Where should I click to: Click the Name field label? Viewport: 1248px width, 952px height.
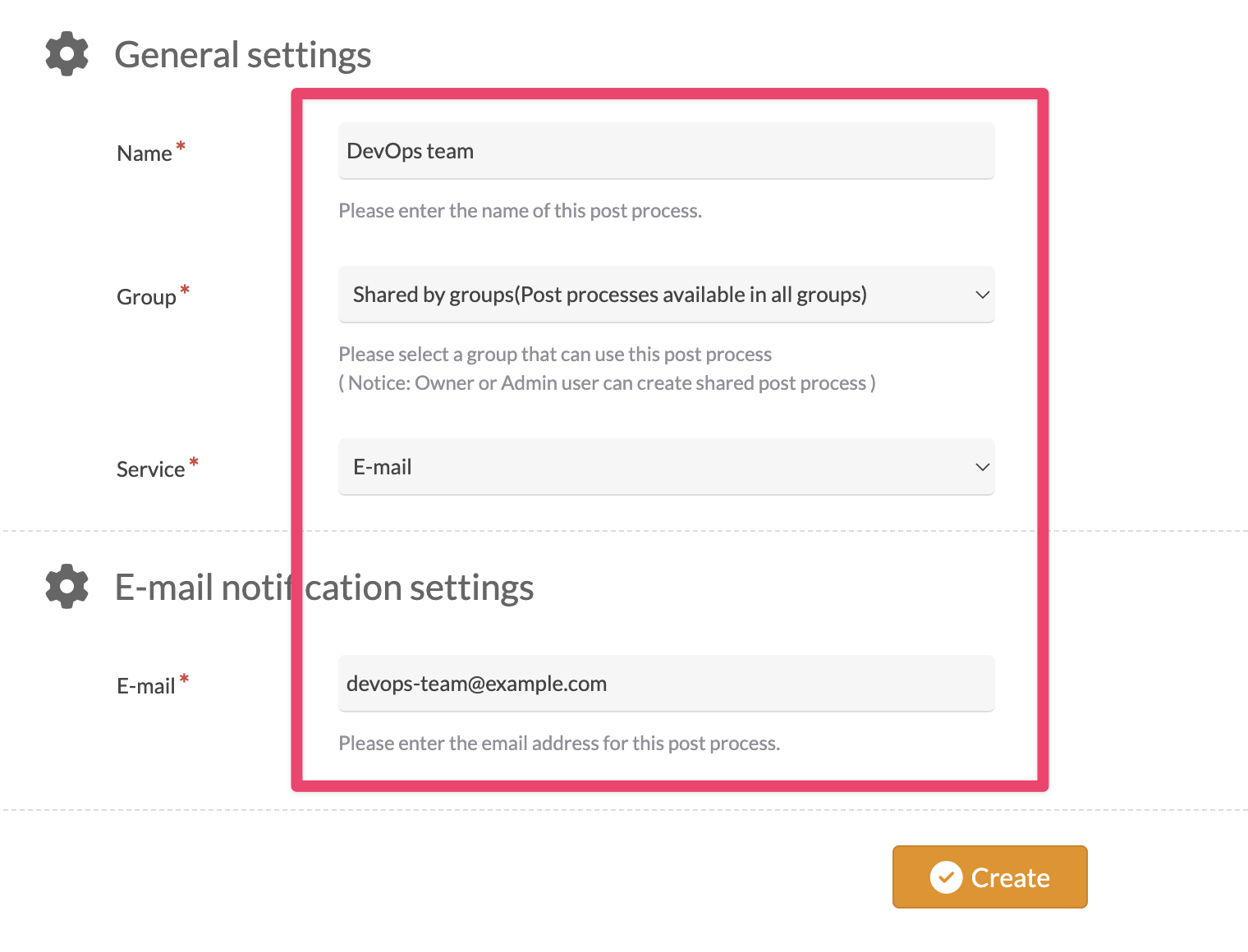(145, 153)
